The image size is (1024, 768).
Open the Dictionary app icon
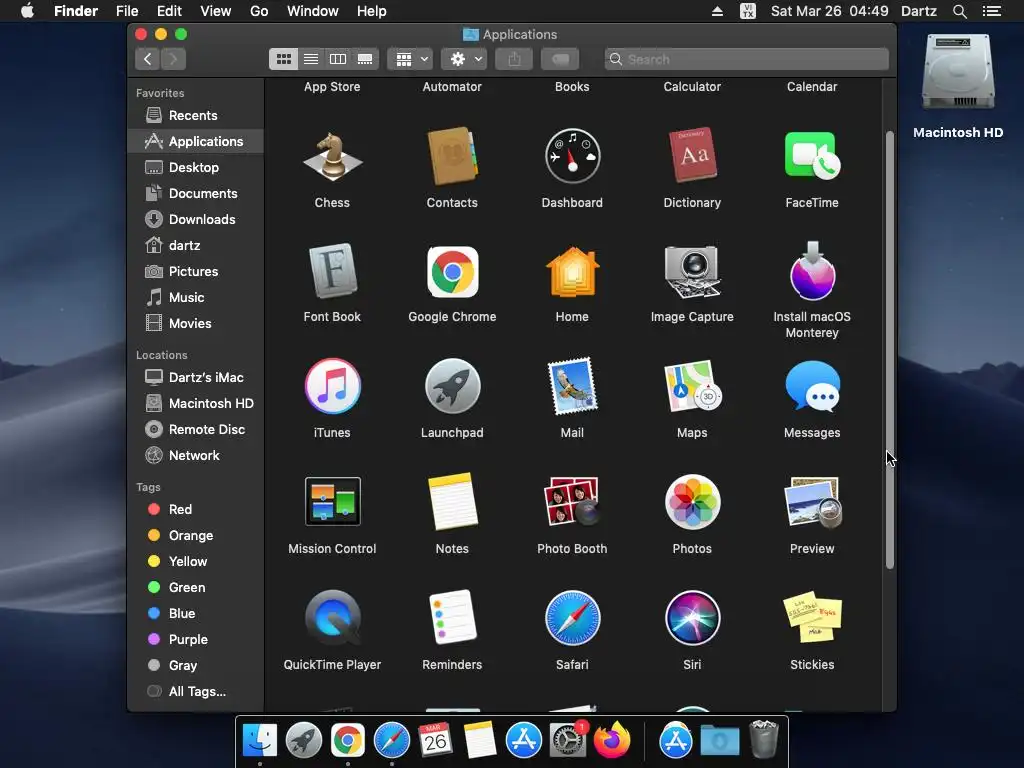tap(692, 155)
